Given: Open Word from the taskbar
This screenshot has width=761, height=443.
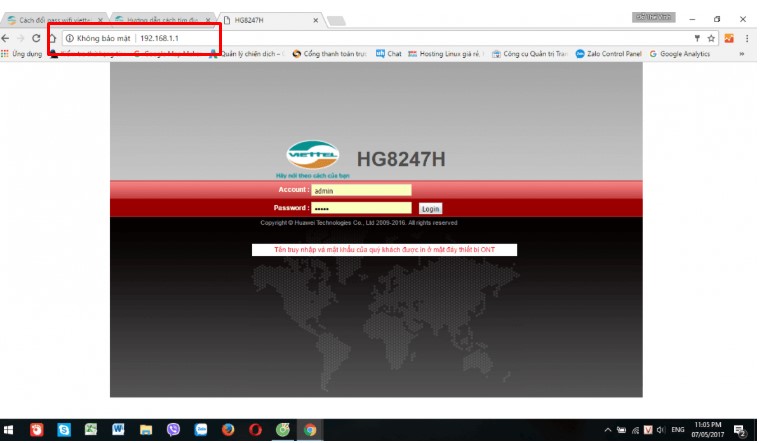Looking at the screenshot, I should (118, 430).
